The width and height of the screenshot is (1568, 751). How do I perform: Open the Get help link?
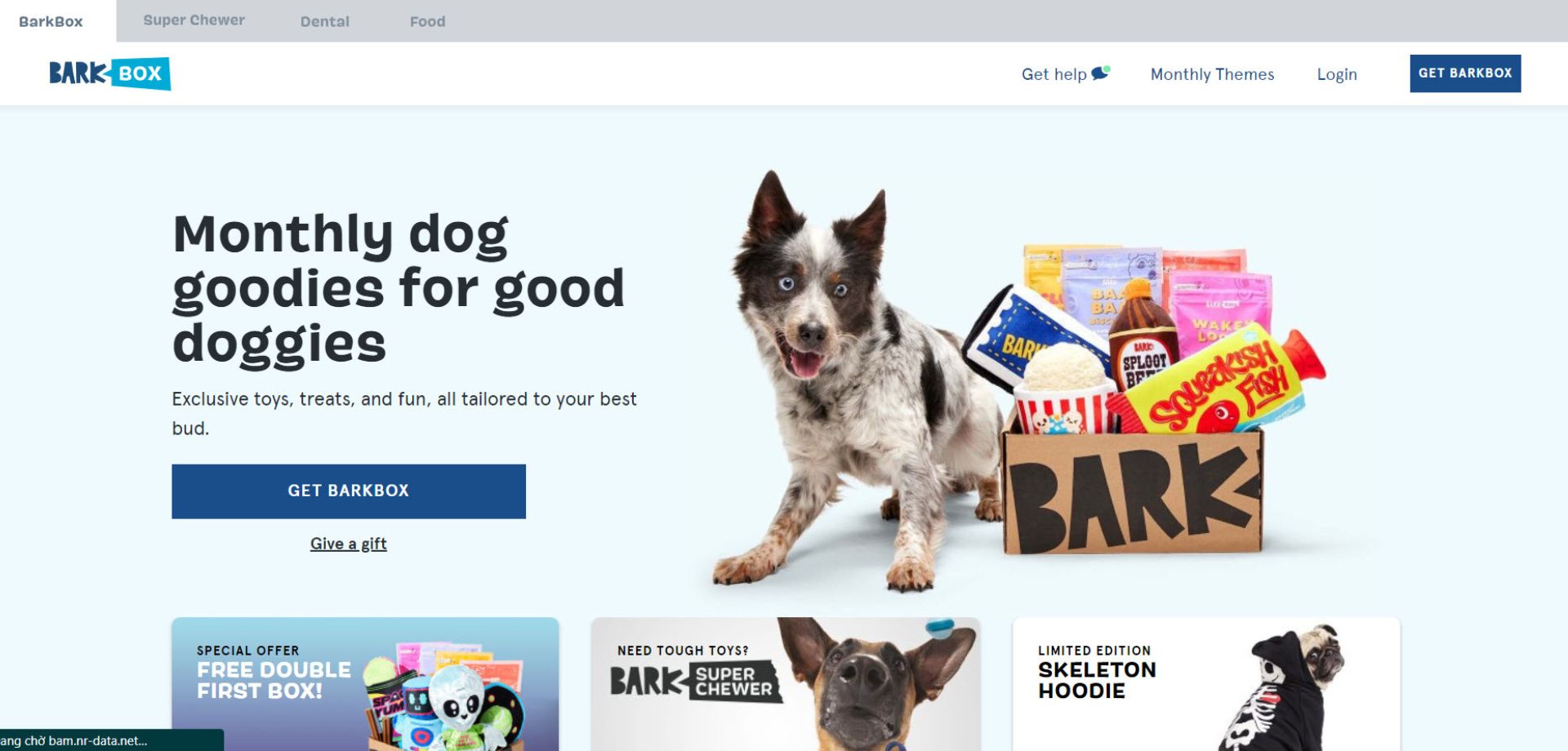[x=1053, y=74]
